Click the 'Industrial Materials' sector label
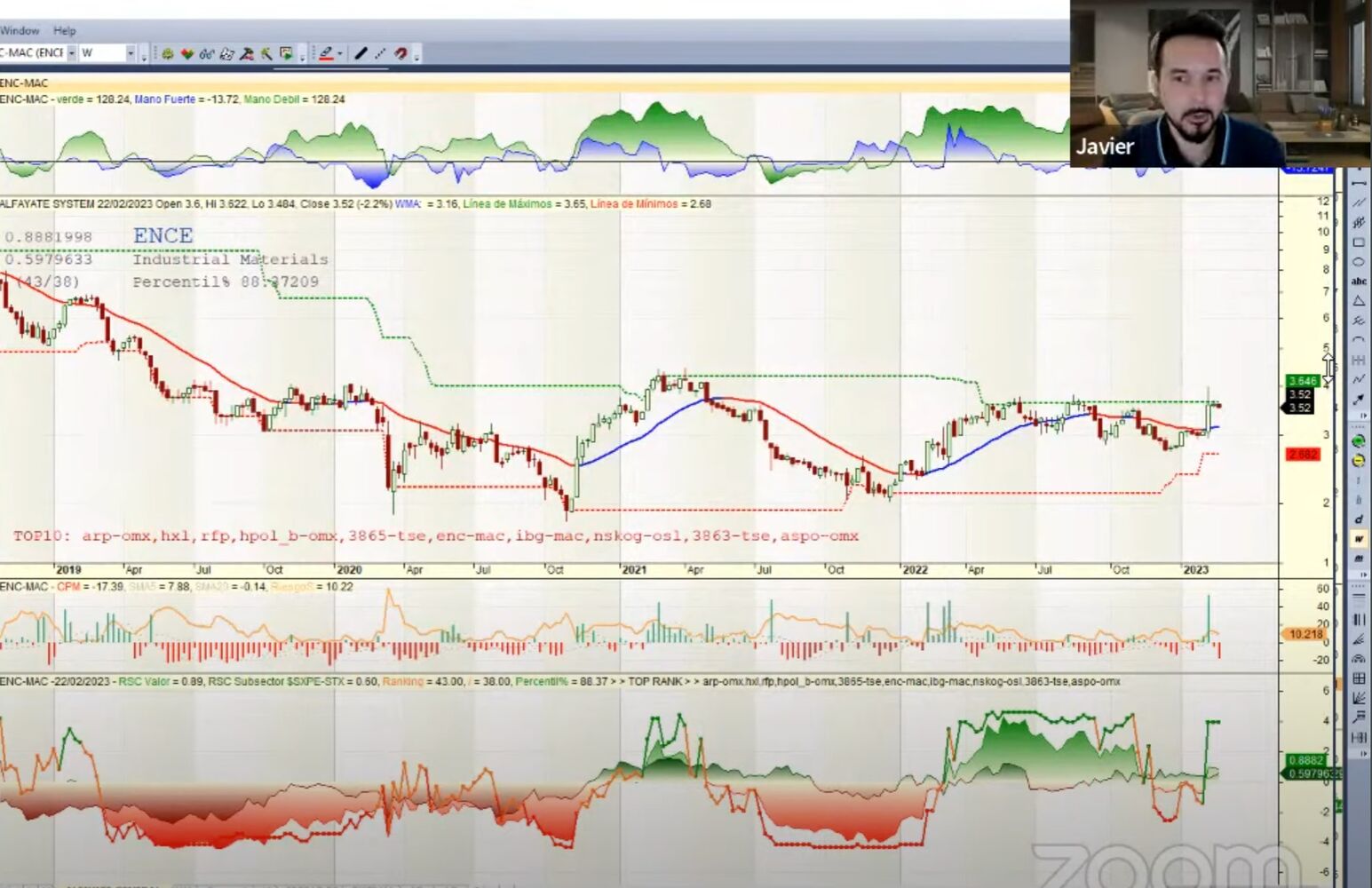Viewport: 1372px width, 888px height. coord(230,259)
